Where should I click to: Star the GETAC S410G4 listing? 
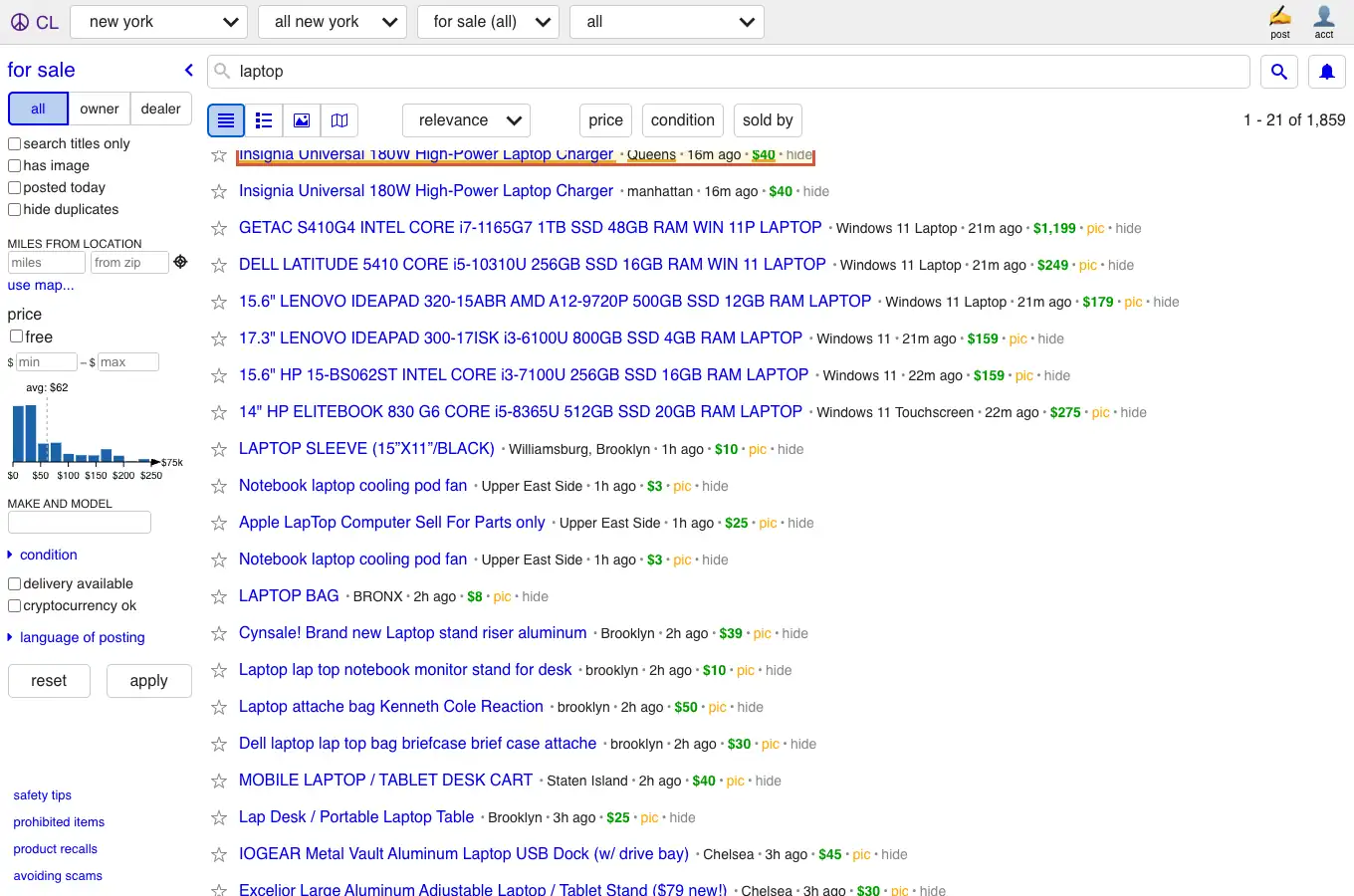pos(219,228)
